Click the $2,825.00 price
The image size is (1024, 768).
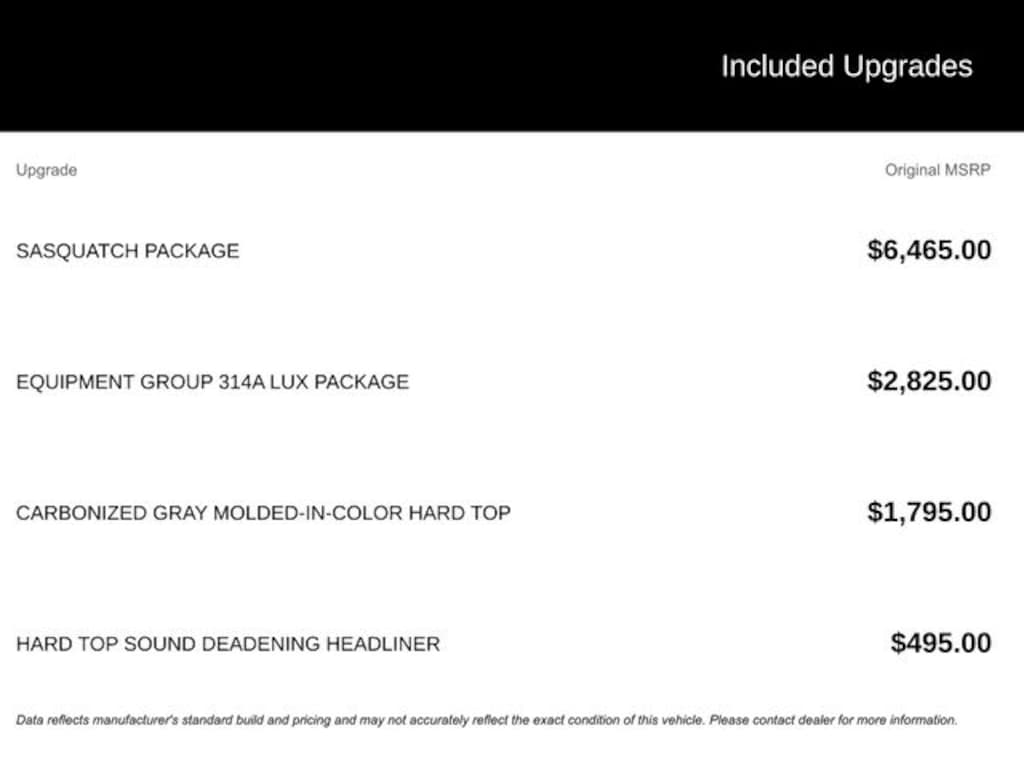(x=929, y=381)
